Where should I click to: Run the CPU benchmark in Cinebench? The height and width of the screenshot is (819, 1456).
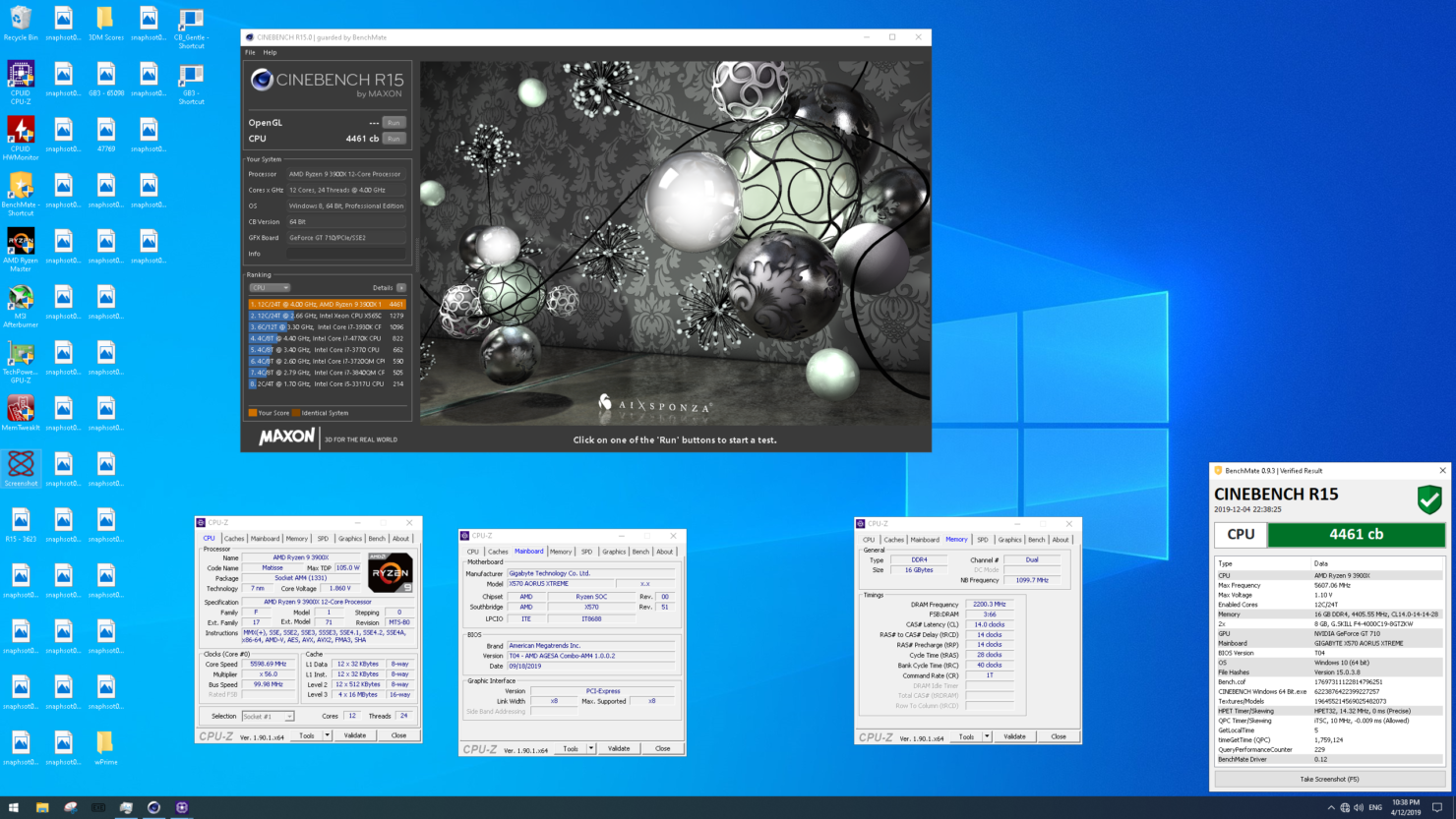tap(393, 138)
